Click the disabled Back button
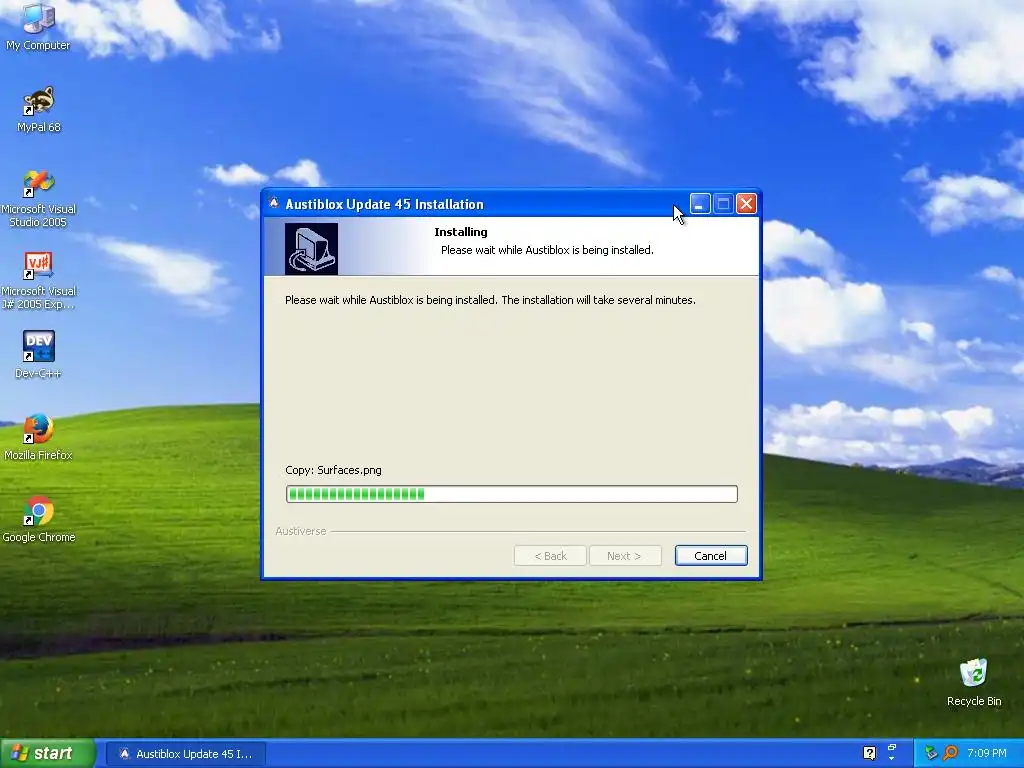 (550, 556)
